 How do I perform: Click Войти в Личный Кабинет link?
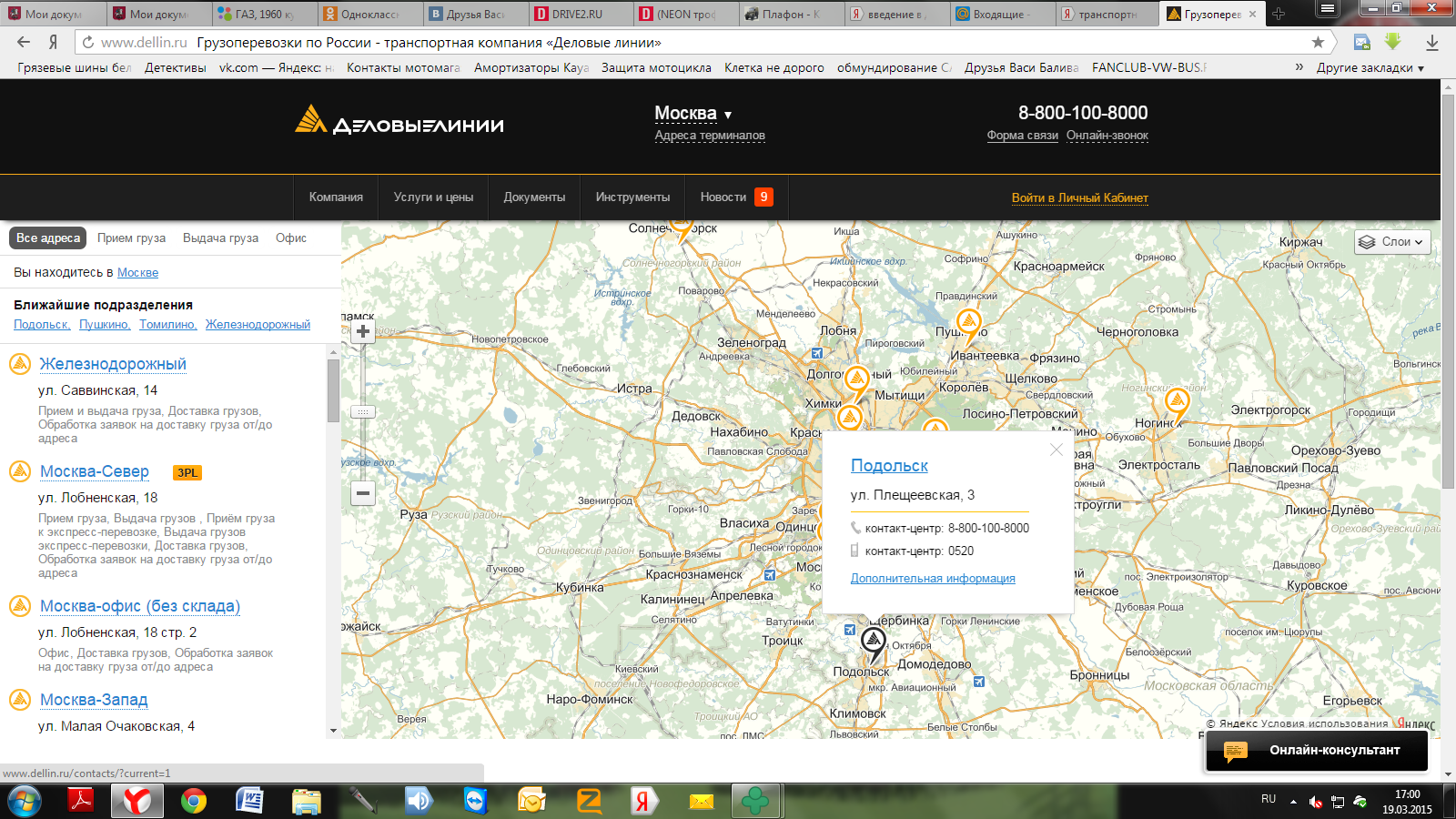click(1079, 197)
